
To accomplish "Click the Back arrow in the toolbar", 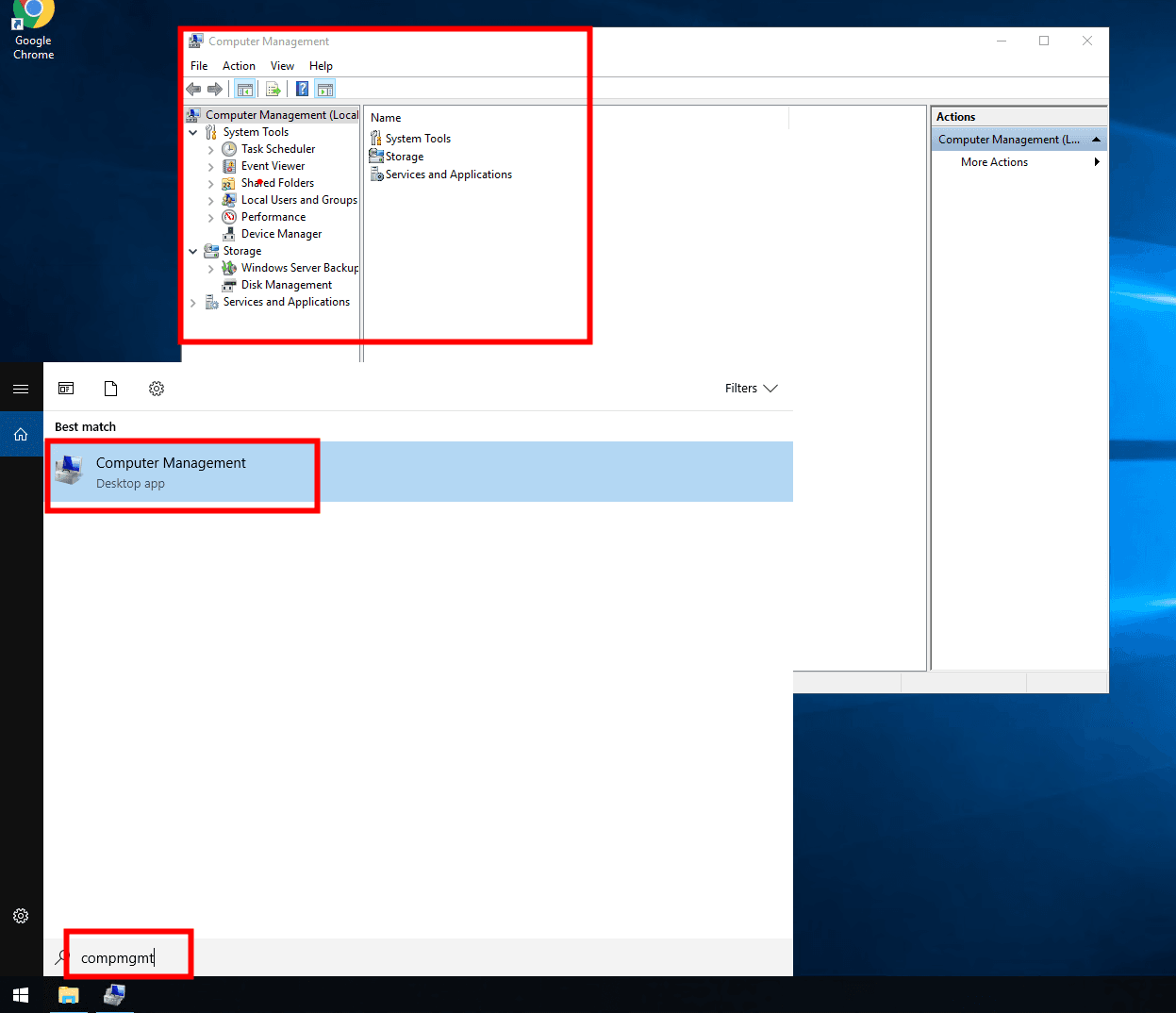I will [193, 90].
